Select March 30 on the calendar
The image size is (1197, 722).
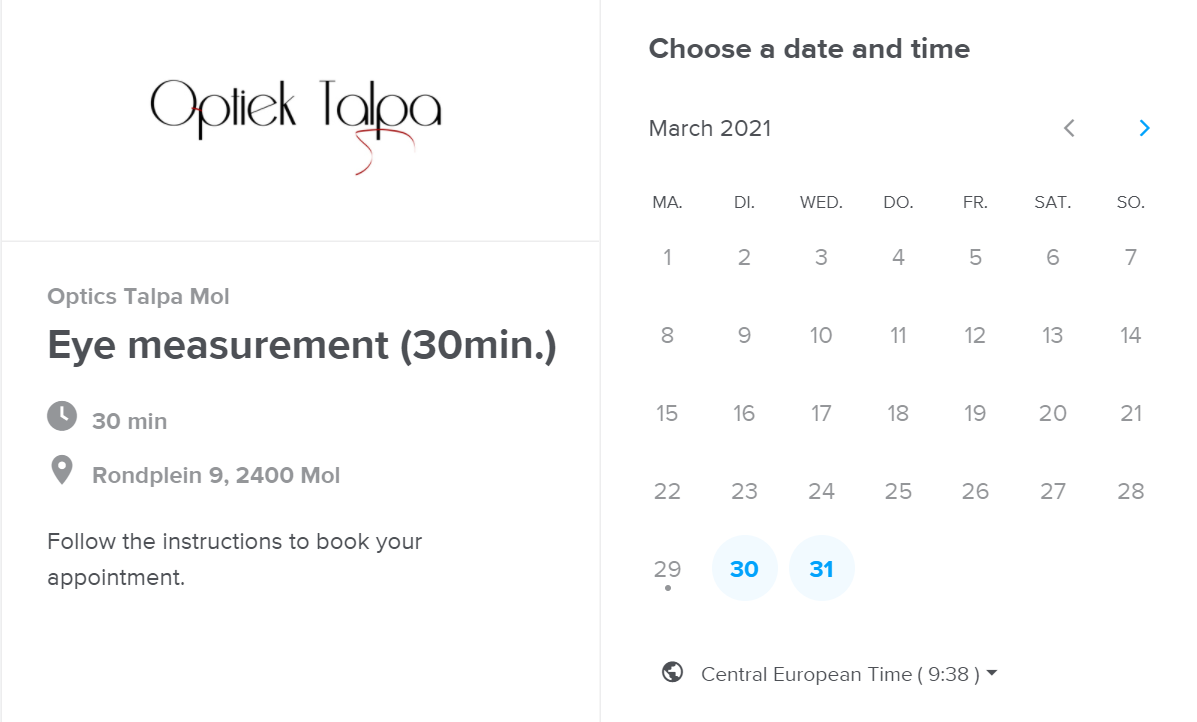(x=744, y=569)
